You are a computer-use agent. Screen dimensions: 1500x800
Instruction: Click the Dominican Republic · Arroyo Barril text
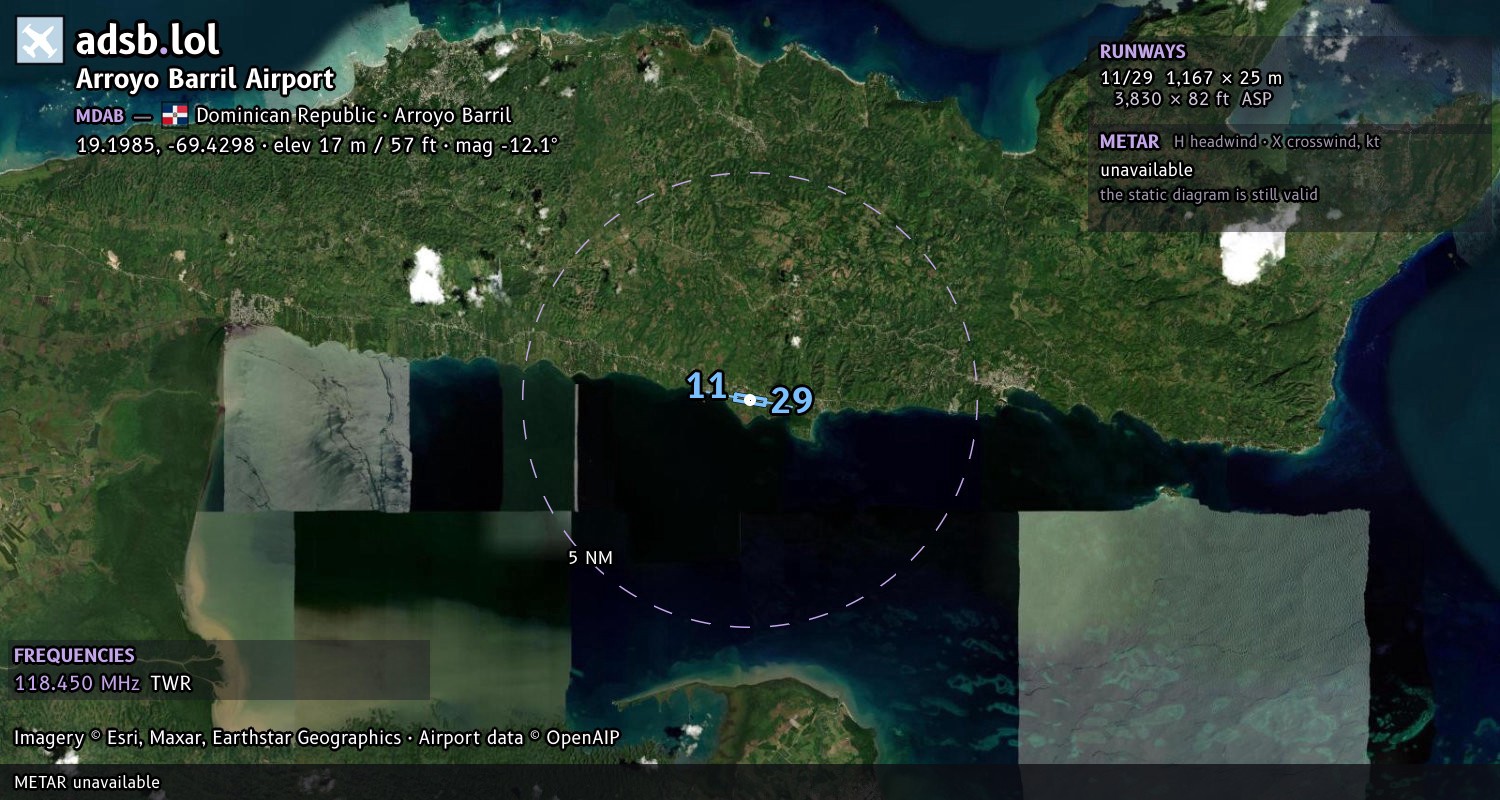coord(353,115)
